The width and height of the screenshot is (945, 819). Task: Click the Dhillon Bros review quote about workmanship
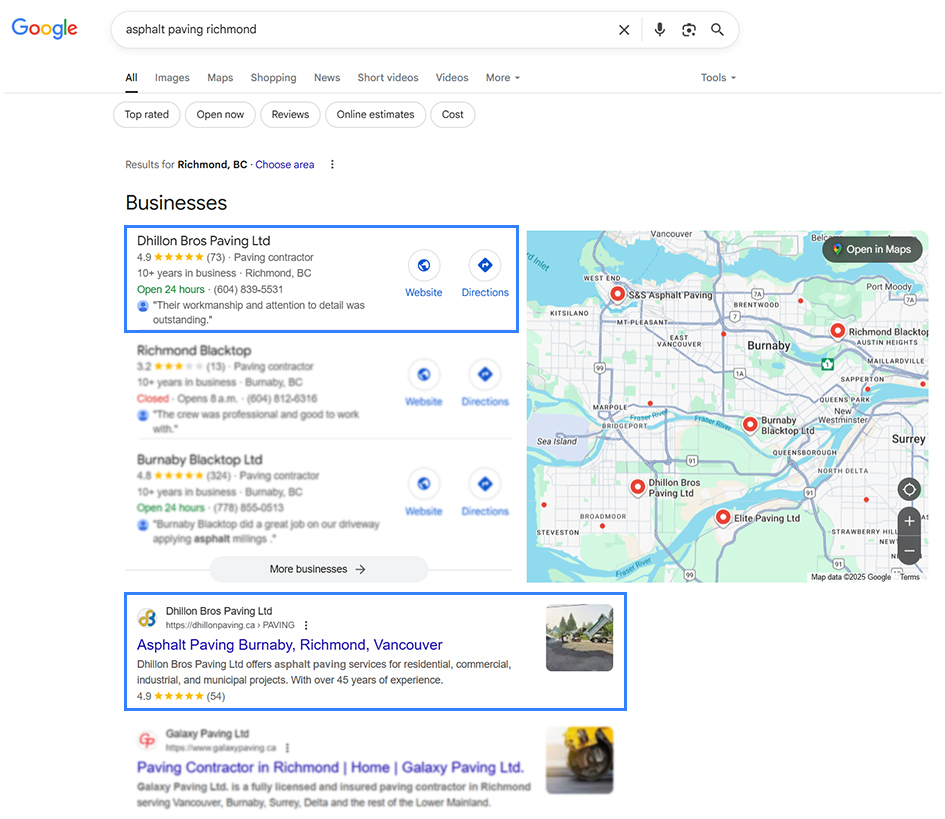click(259, 312)
